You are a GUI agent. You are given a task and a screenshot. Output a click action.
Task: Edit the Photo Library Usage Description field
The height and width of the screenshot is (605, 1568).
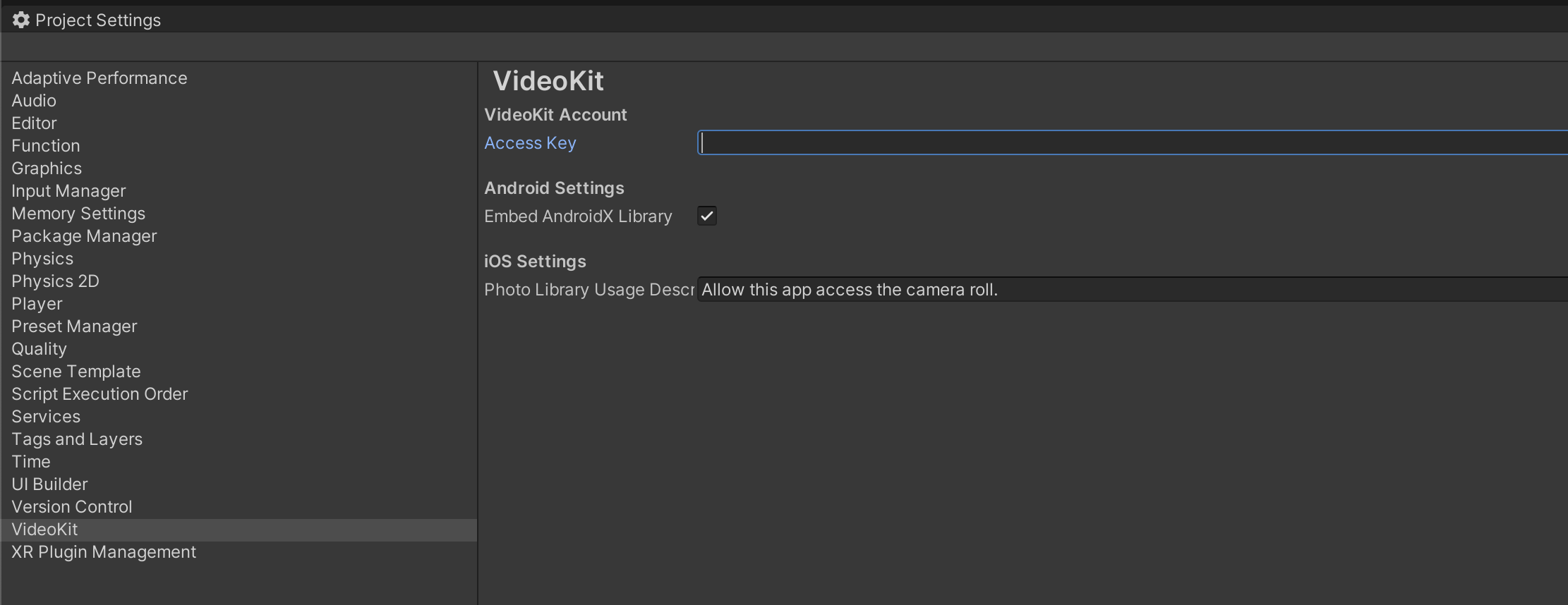pyautogui.click(x=1133, y=289)
